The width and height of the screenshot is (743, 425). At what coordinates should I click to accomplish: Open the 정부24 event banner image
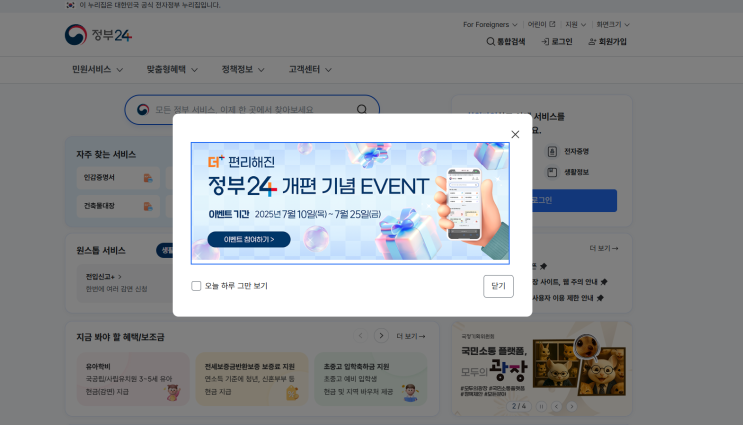[350, 203]
